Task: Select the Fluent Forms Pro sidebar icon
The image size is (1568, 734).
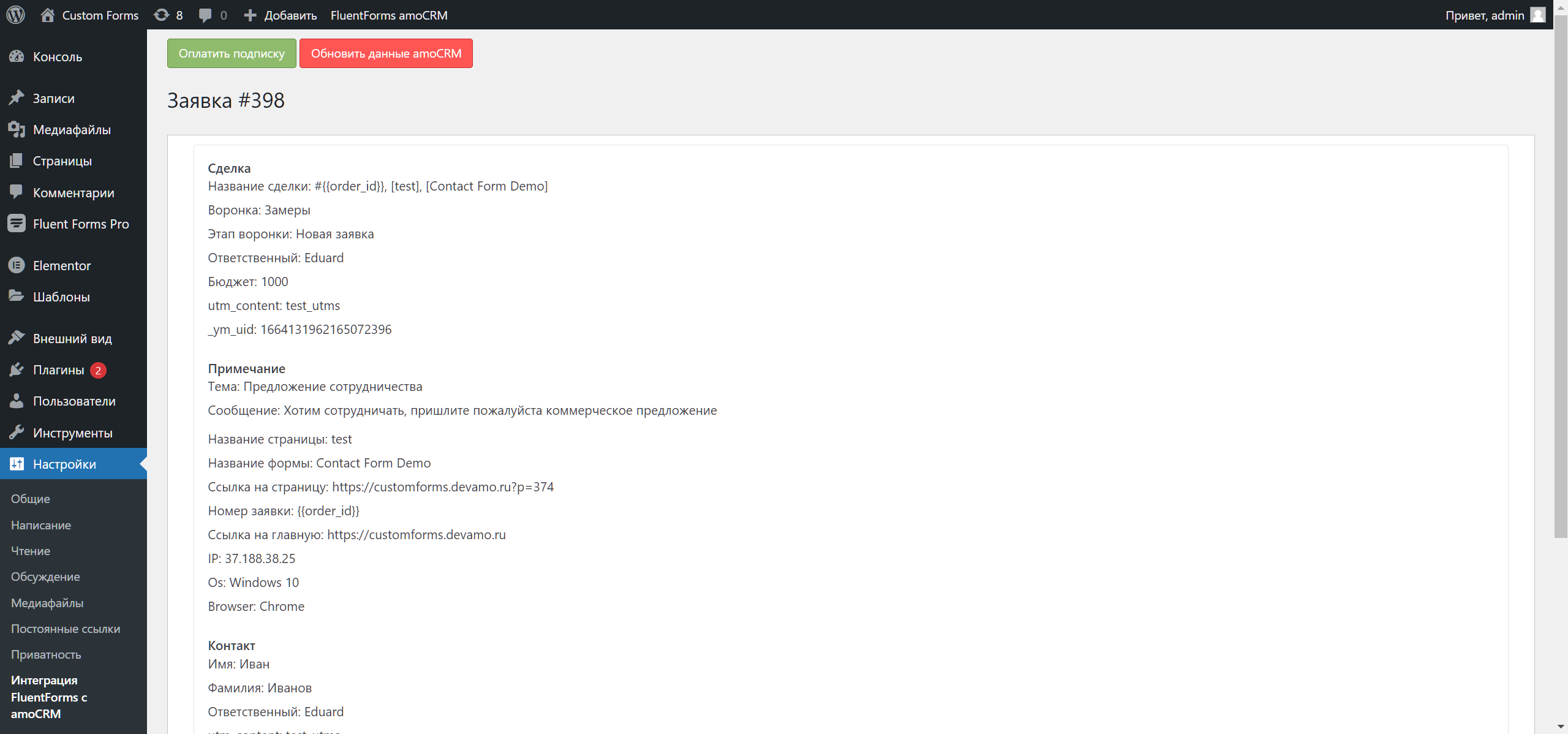Action: (x=16, y=224)
